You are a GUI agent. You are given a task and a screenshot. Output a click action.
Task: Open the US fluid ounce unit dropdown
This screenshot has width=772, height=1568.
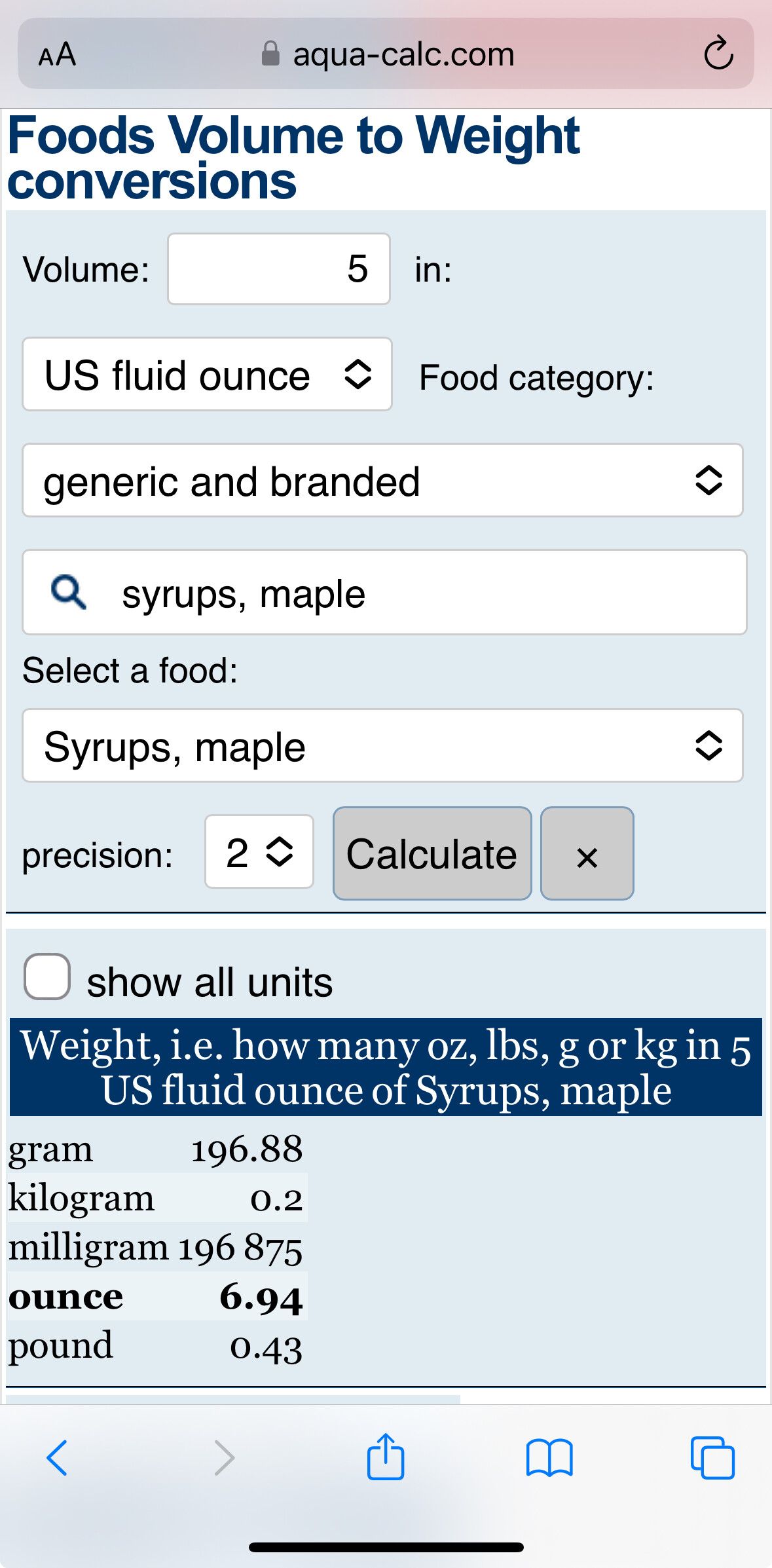(207, 375)
